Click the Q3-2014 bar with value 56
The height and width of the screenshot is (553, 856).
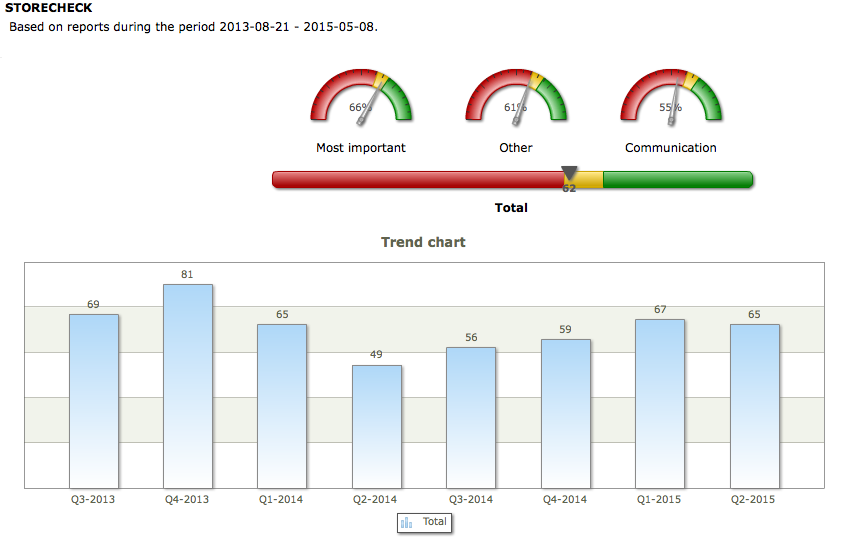[x=471, y=417]
